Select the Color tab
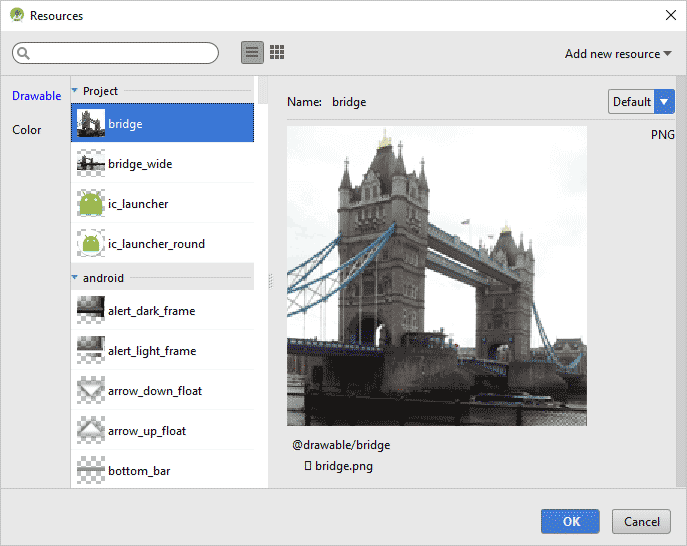Viewport: 687px width, 546px height. click(27, 130)
